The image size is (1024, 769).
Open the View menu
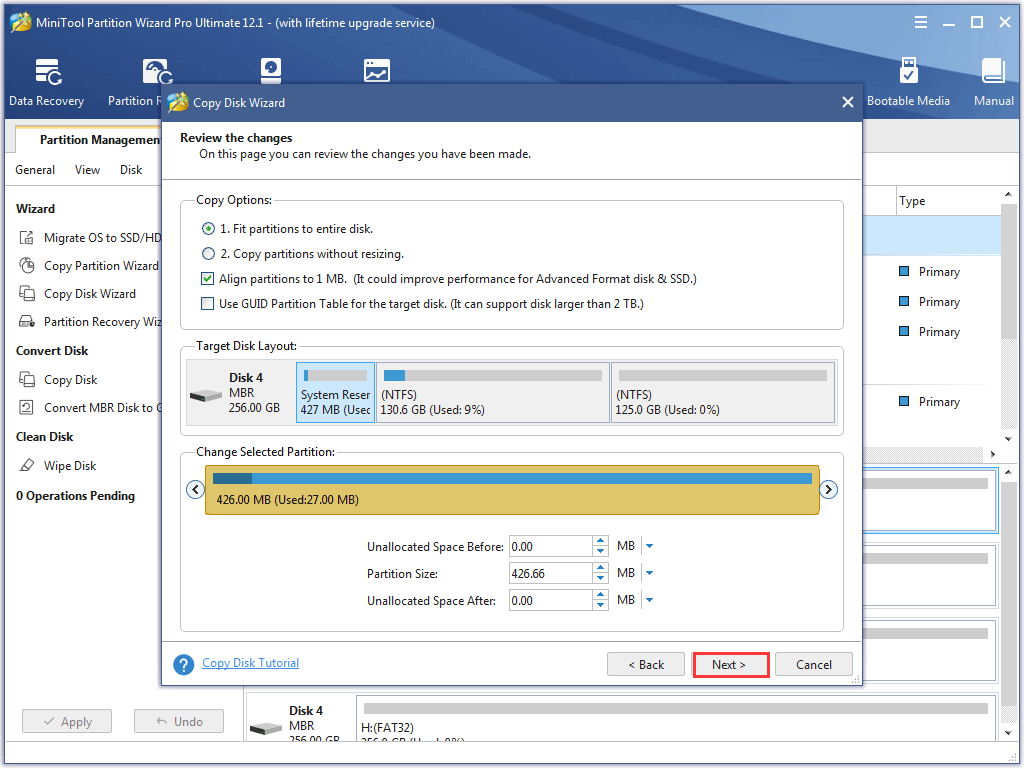click(87, 170)
